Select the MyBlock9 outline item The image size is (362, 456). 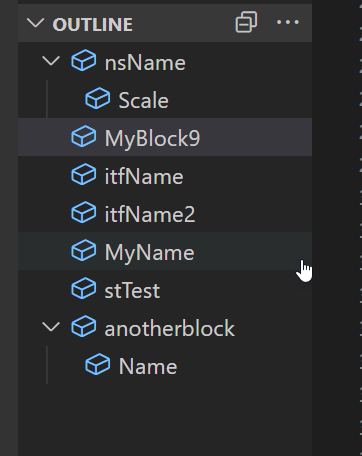pyautogui.click(x=165, y=137)
